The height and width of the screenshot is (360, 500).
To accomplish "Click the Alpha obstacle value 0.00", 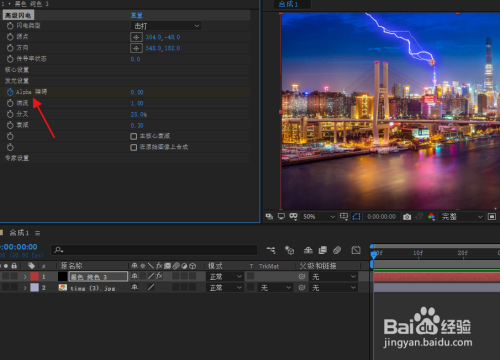I will 137,92.
